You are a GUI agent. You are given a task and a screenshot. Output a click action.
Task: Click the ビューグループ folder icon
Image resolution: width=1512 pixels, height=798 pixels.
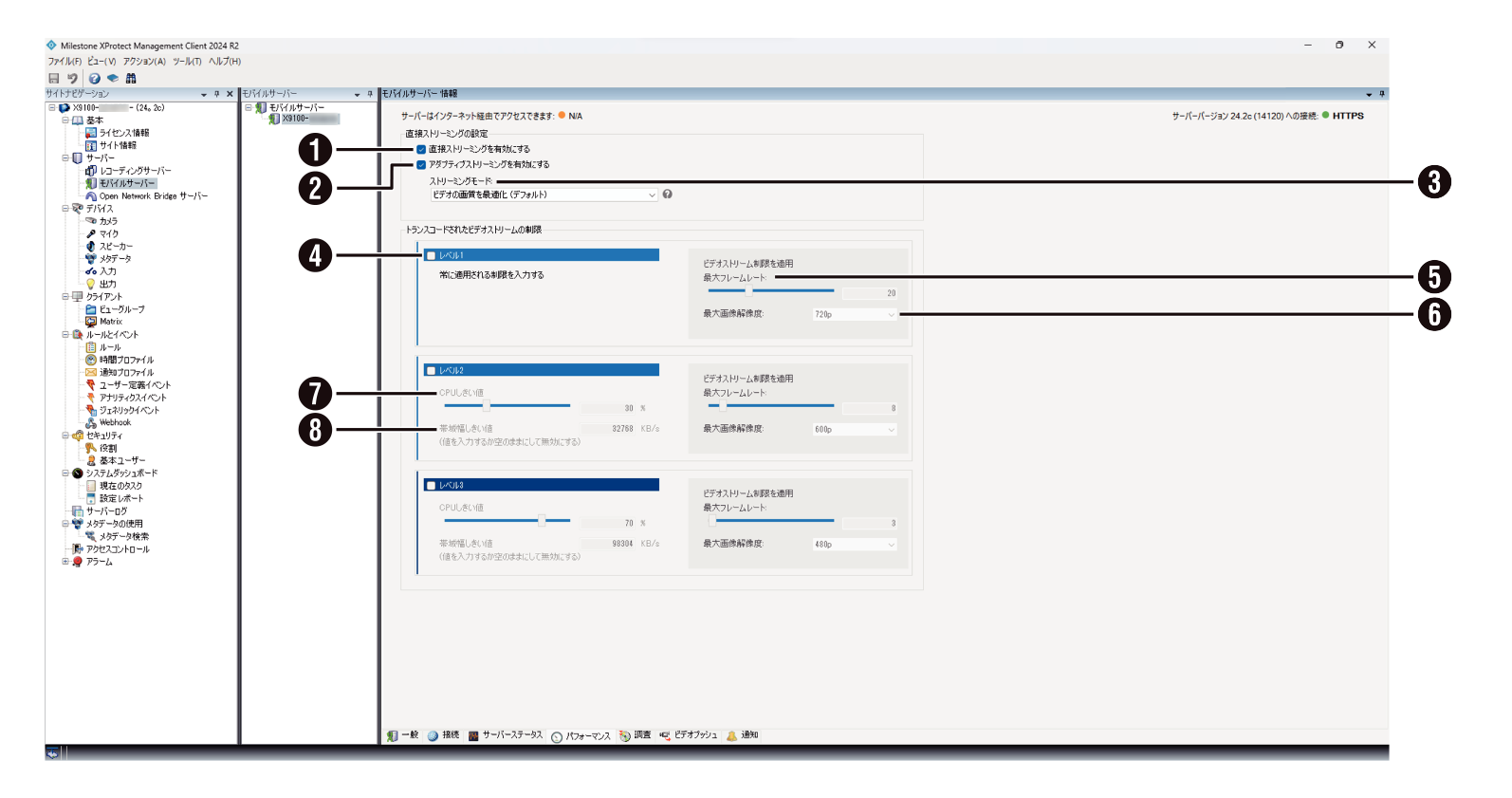91,309
